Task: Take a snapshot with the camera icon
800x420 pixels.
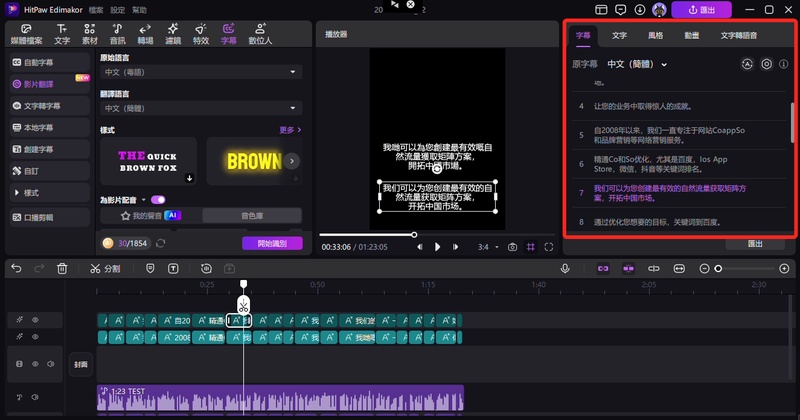Action: coord(512,247)
